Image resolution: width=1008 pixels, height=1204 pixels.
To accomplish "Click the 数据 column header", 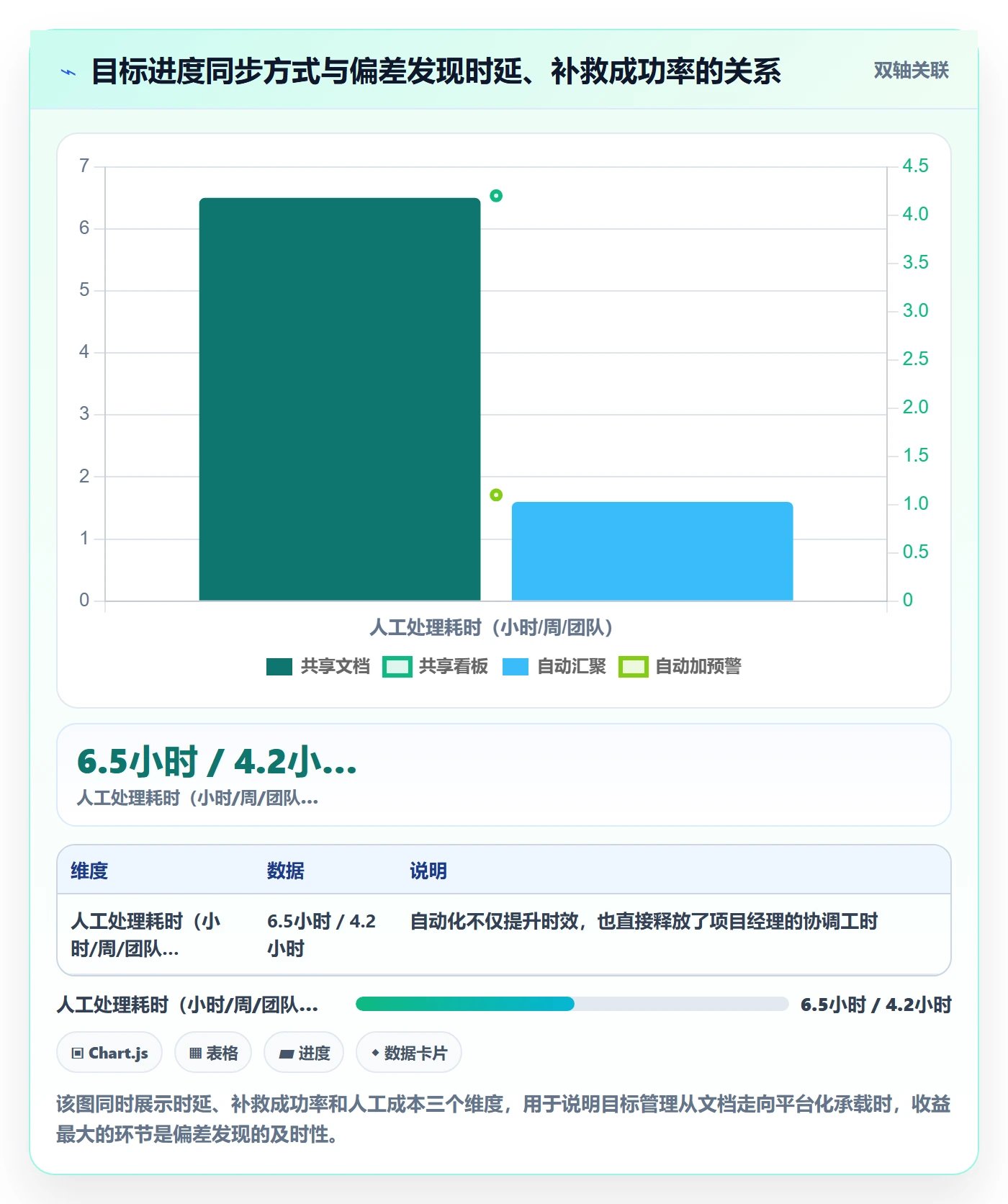I will coord(286,871).
